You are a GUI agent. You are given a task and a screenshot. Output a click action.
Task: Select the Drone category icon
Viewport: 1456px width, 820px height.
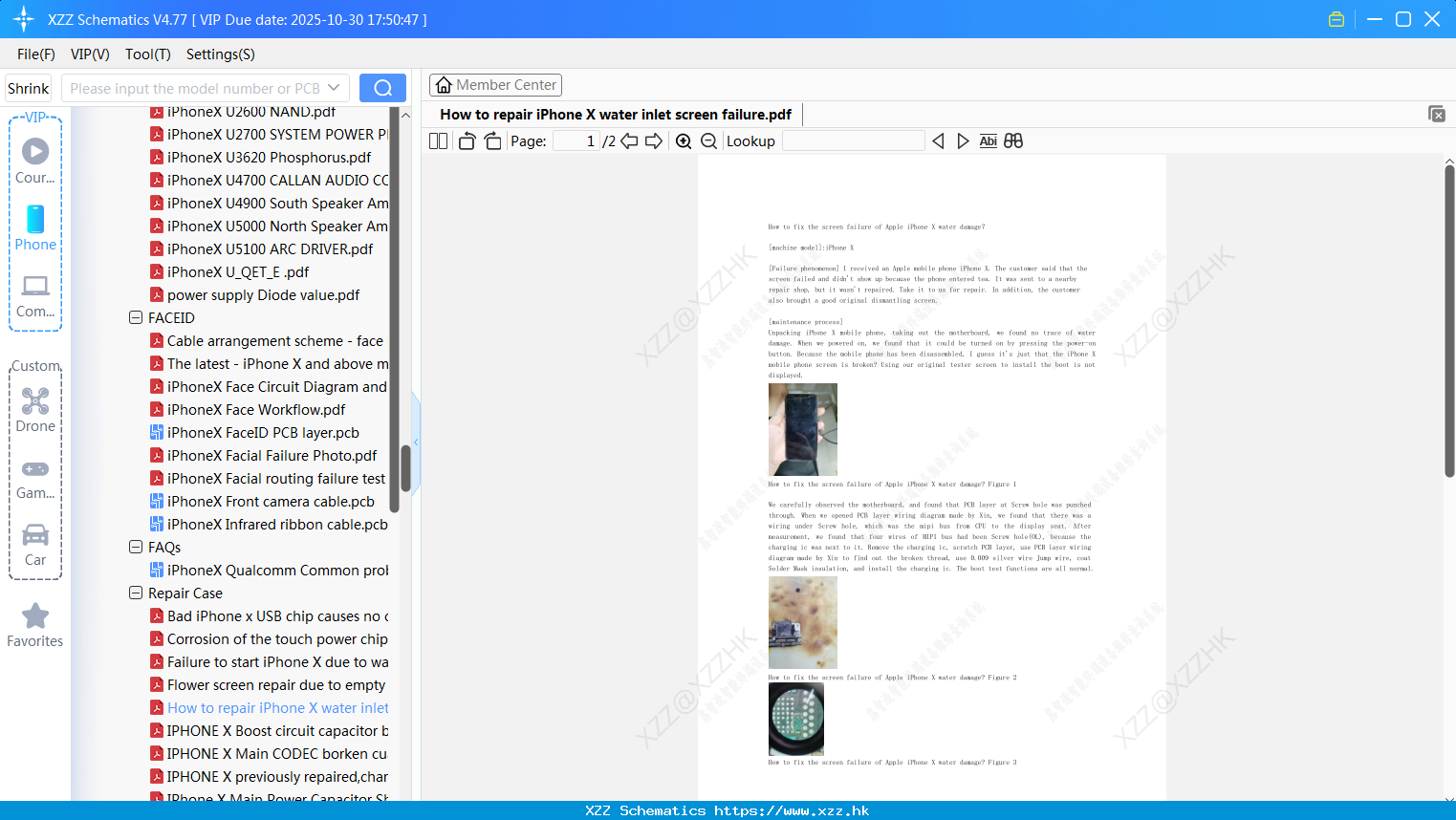click(35, 410)
